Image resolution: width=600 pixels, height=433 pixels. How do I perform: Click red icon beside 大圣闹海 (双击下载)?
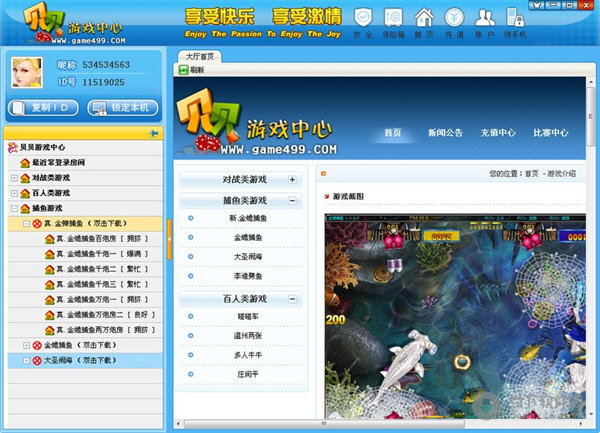click(37, 360)
